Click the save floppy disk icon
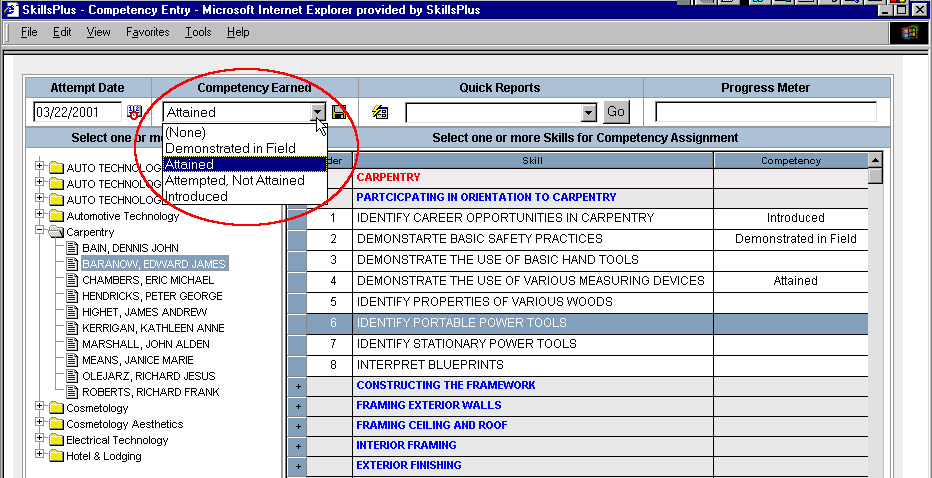 point(339,112)
